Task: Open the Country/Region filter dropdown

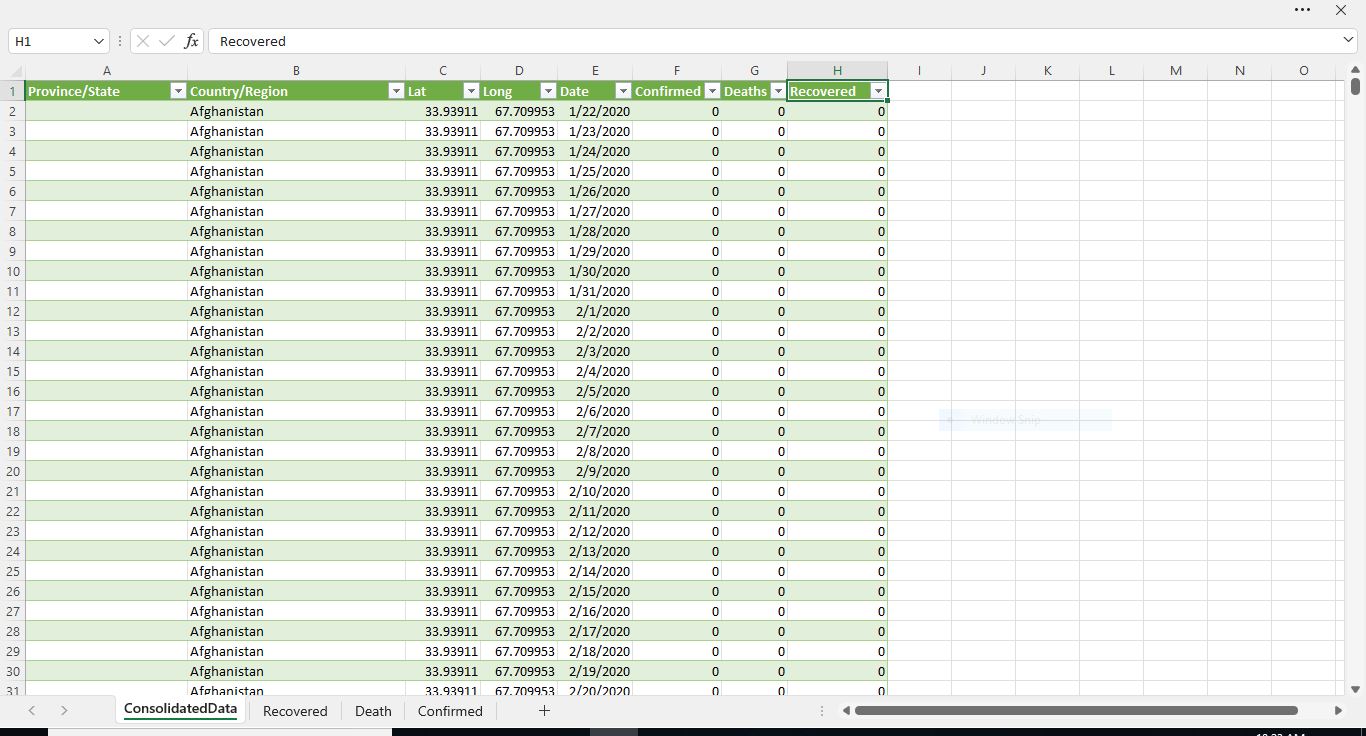Action: click(x=396, y=91)
